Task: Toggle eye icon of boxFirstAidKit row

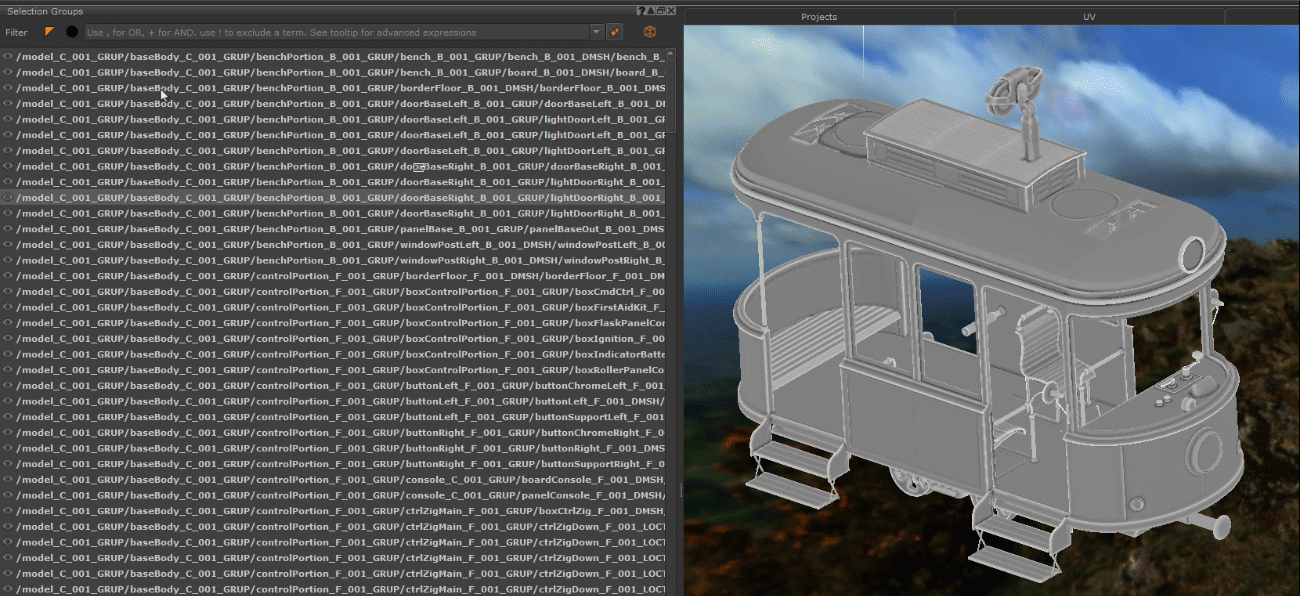Action: click(8, 308)
